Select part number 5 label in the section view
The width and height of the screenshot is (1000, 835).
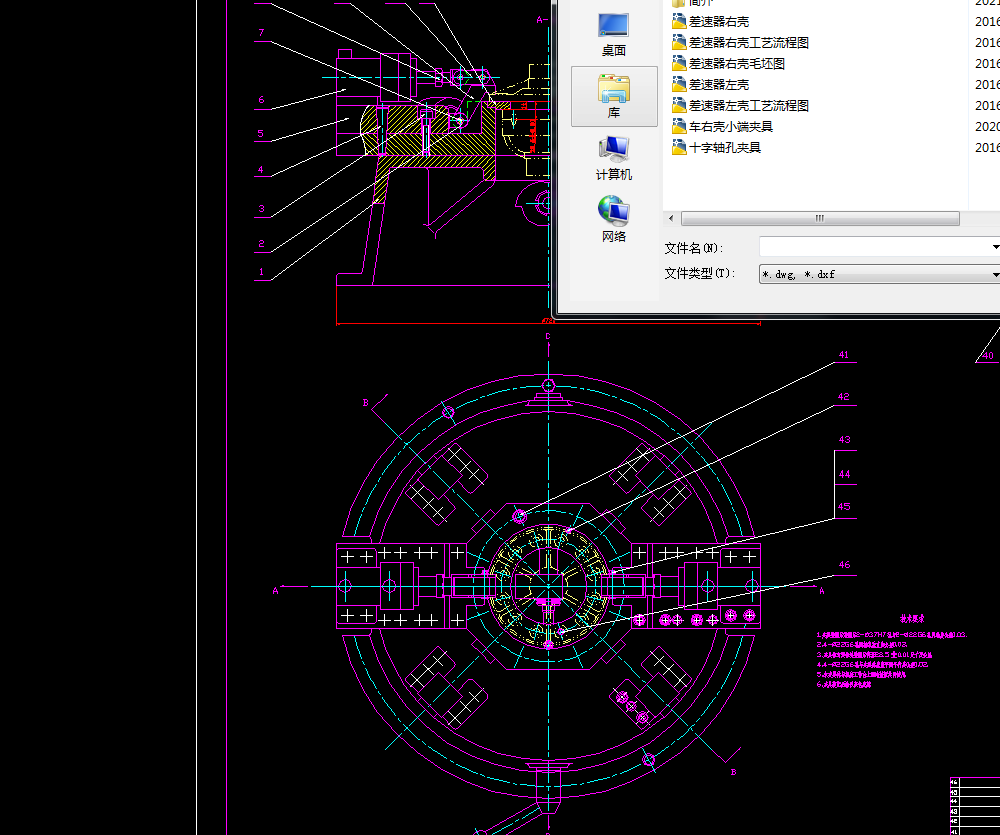tap(260, 133)
